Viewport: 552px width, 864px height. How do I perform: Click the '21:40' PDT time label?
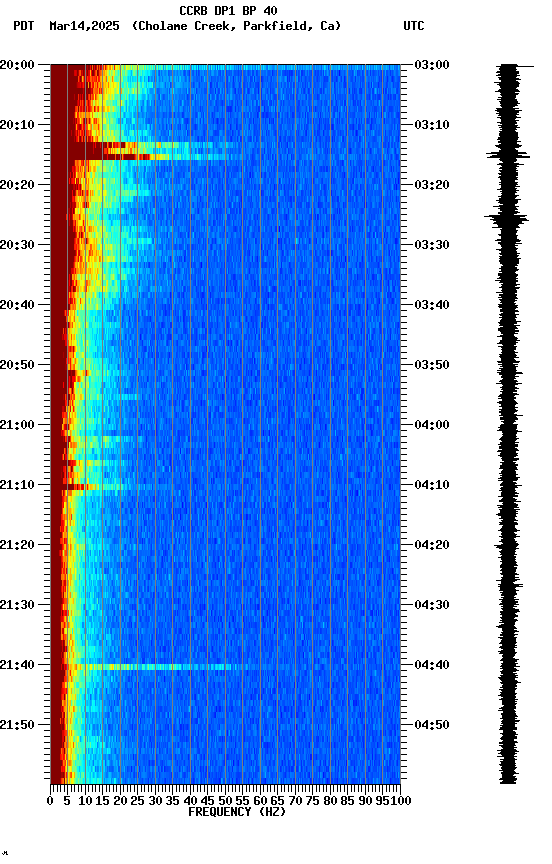click(x=17, y=665)
